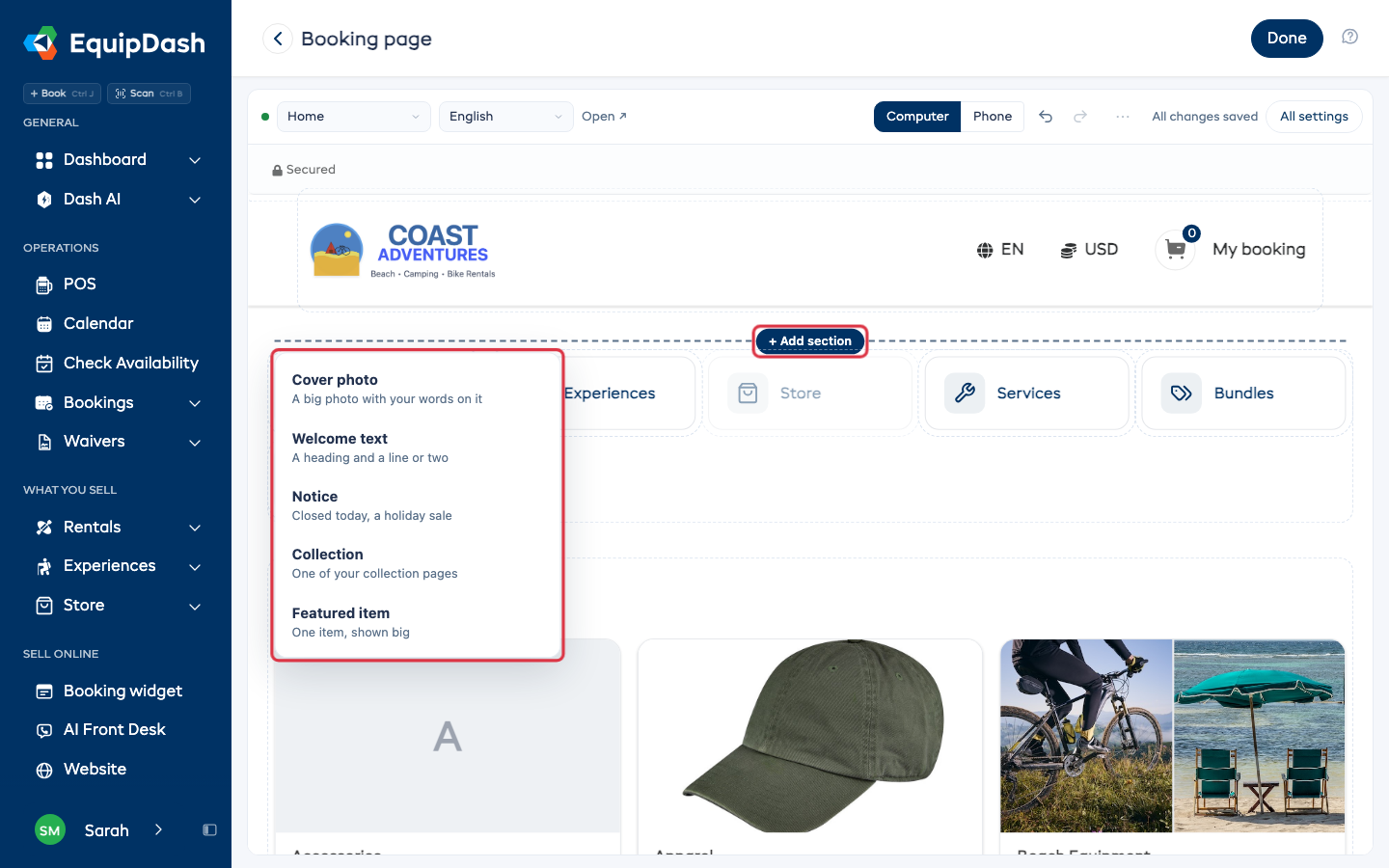
Task: Click the Services wrench icon
Action: click(x=965, y=393)
